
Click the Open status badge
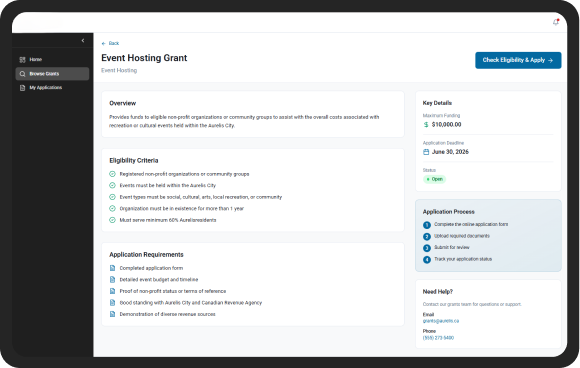point(434,179)
